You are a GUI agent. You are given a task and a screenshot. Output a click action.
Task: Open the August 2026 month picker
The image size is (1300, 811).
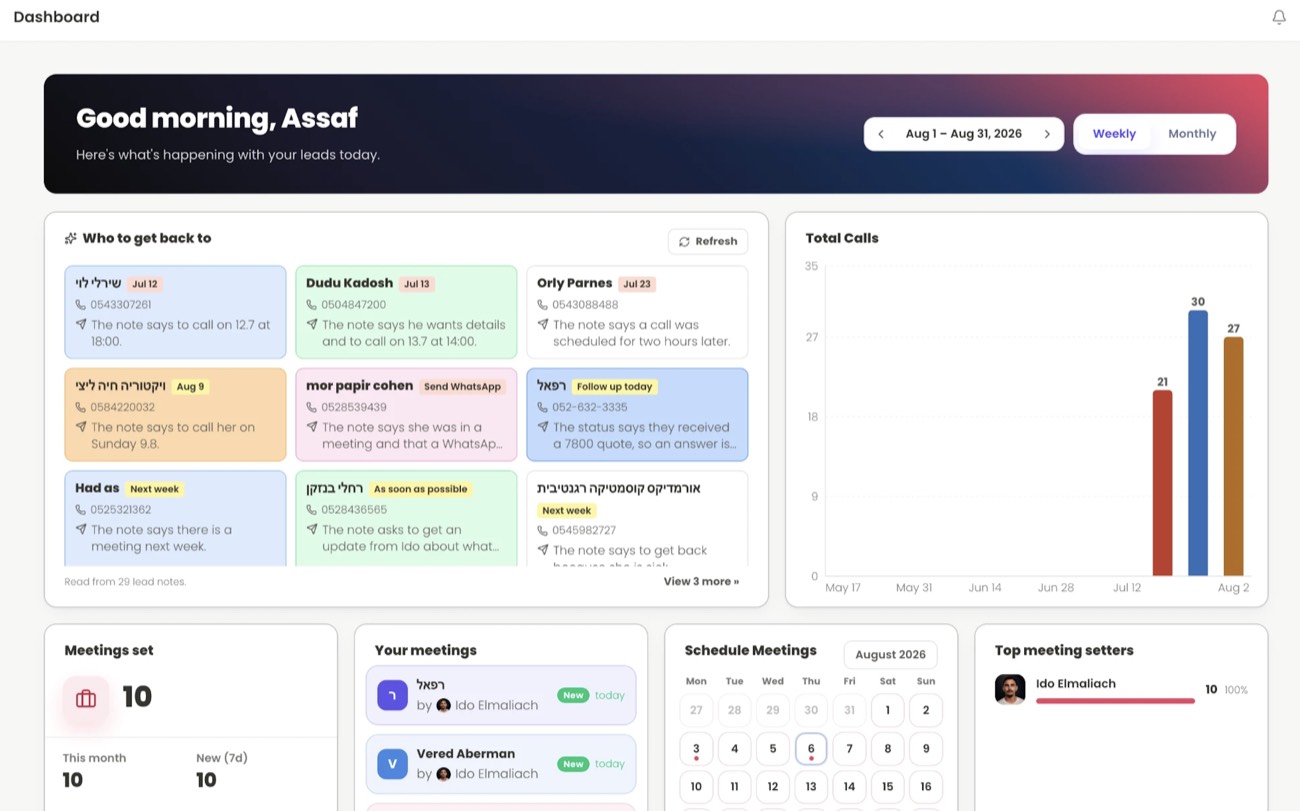coord(890,655)
